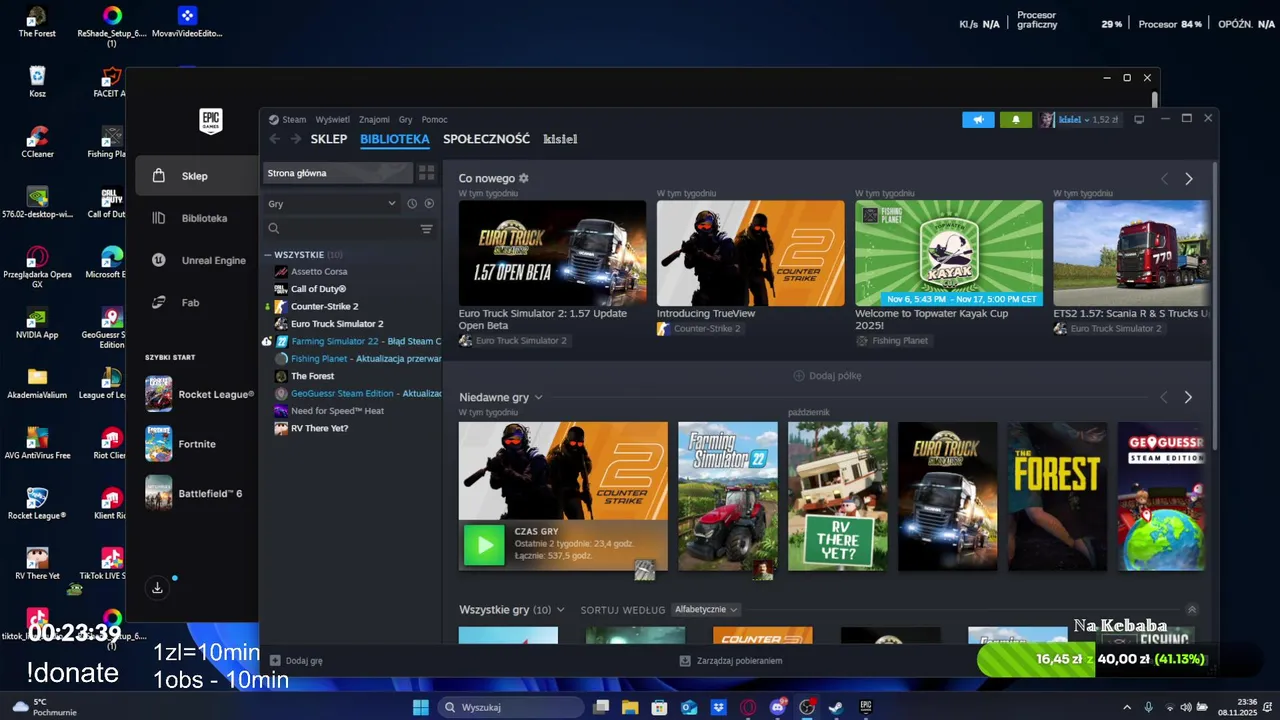Select Need for Speed Heat in list
1280x720 pixels.
(336, 411)
